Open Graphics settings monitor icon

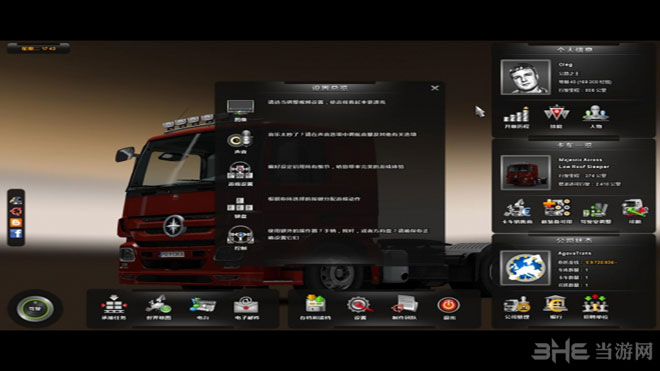(240, 107)
